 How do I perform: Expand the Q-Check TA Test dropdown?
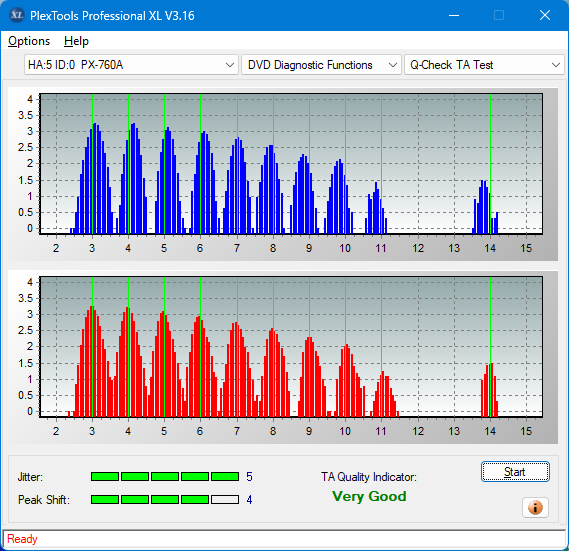(x=484, y=65)
